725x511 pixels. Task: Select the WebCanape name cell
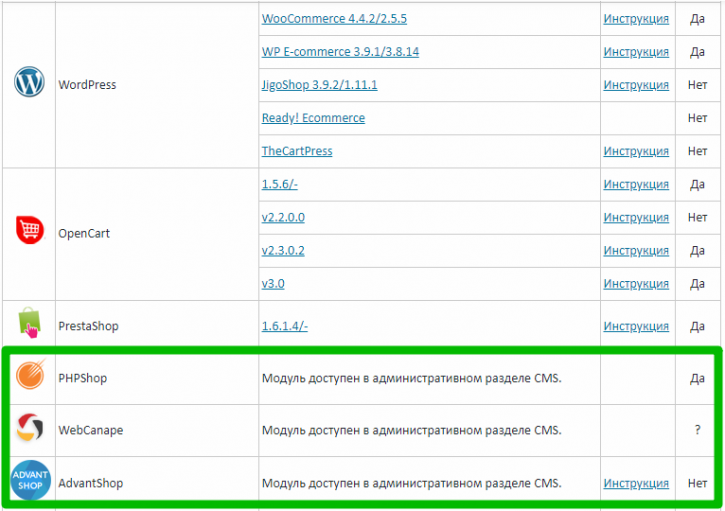click(157, 430)
